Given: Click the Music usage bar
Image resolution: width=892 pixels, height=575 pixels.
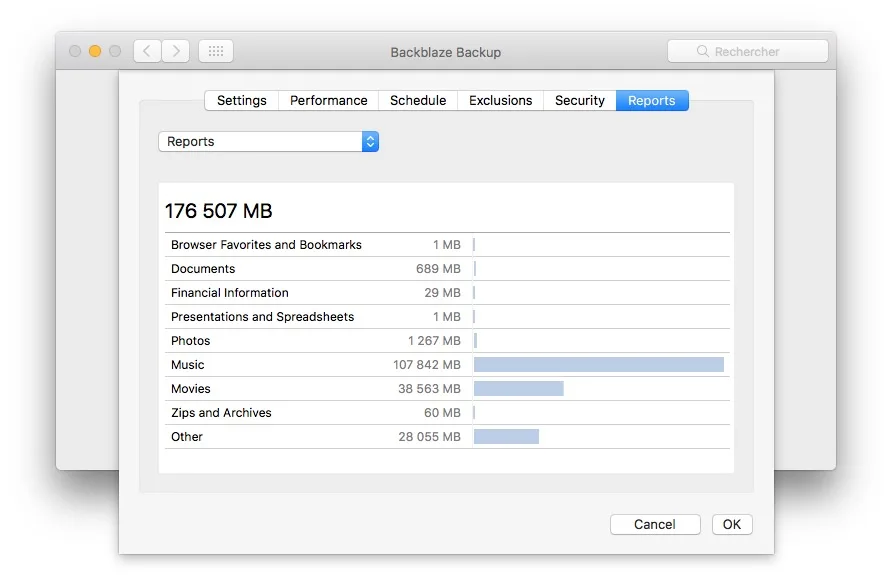Looking at the screenshot, I should tap(598, 365).
